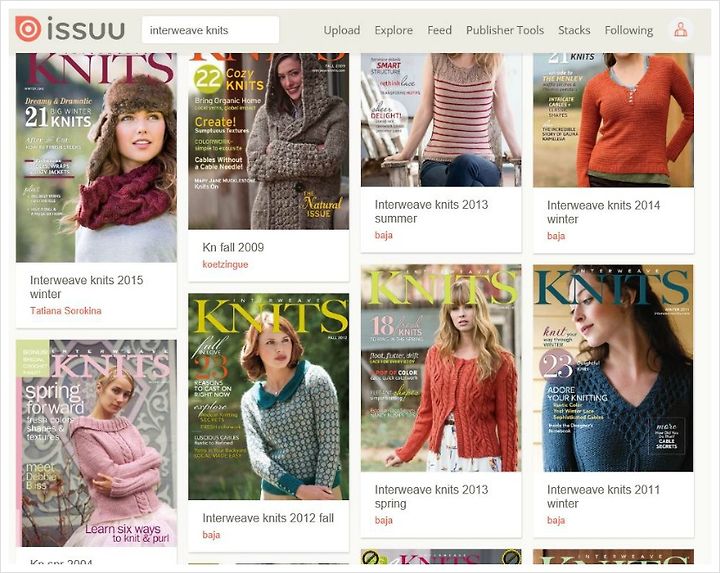This screenshot has height=573, width=720.
Task: Click the Kn fall 2009 title
Action: point(233,247)
